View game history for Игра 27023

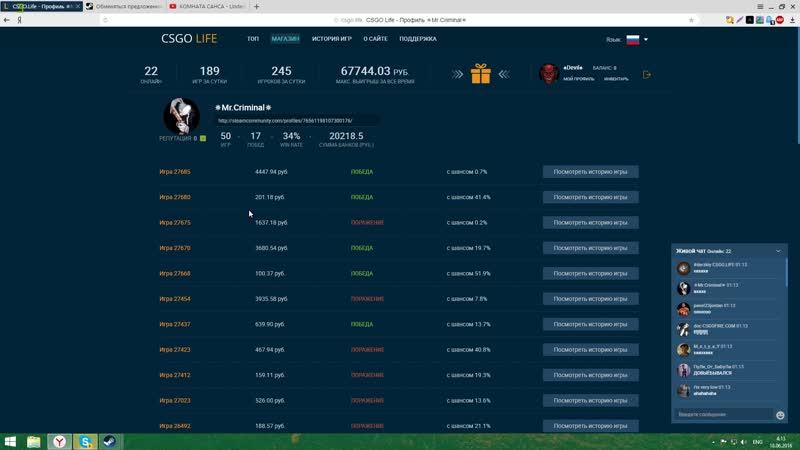point(590,401)
